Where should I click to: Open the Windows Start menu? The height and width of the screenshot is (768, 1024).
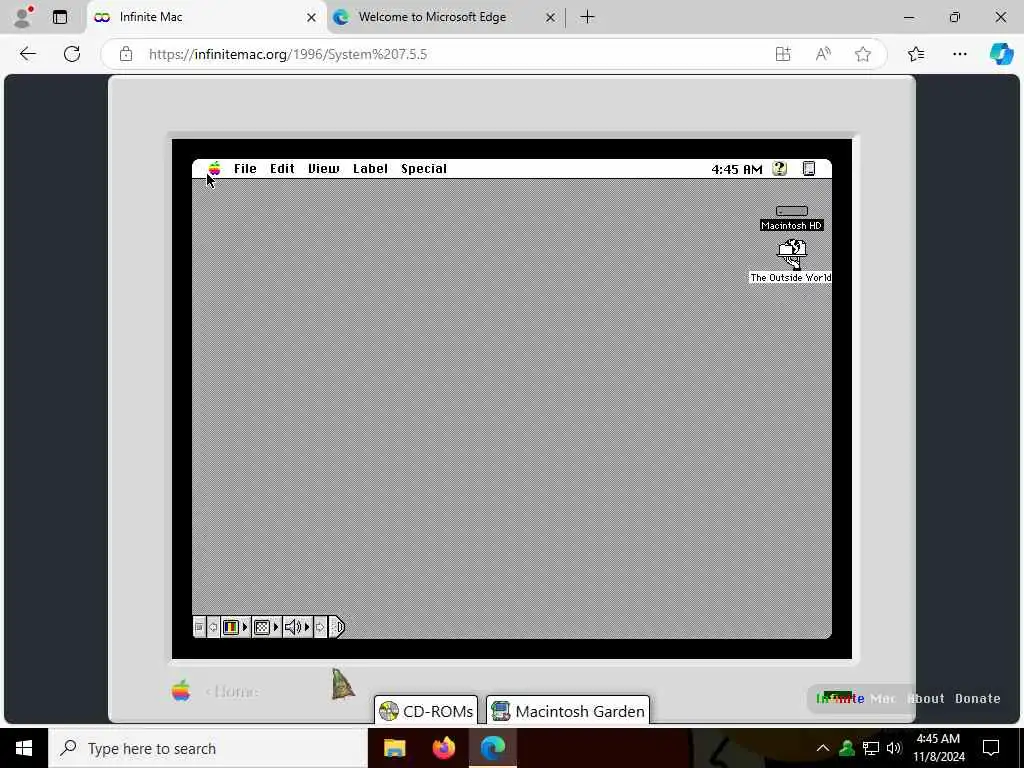coord(24,748)
